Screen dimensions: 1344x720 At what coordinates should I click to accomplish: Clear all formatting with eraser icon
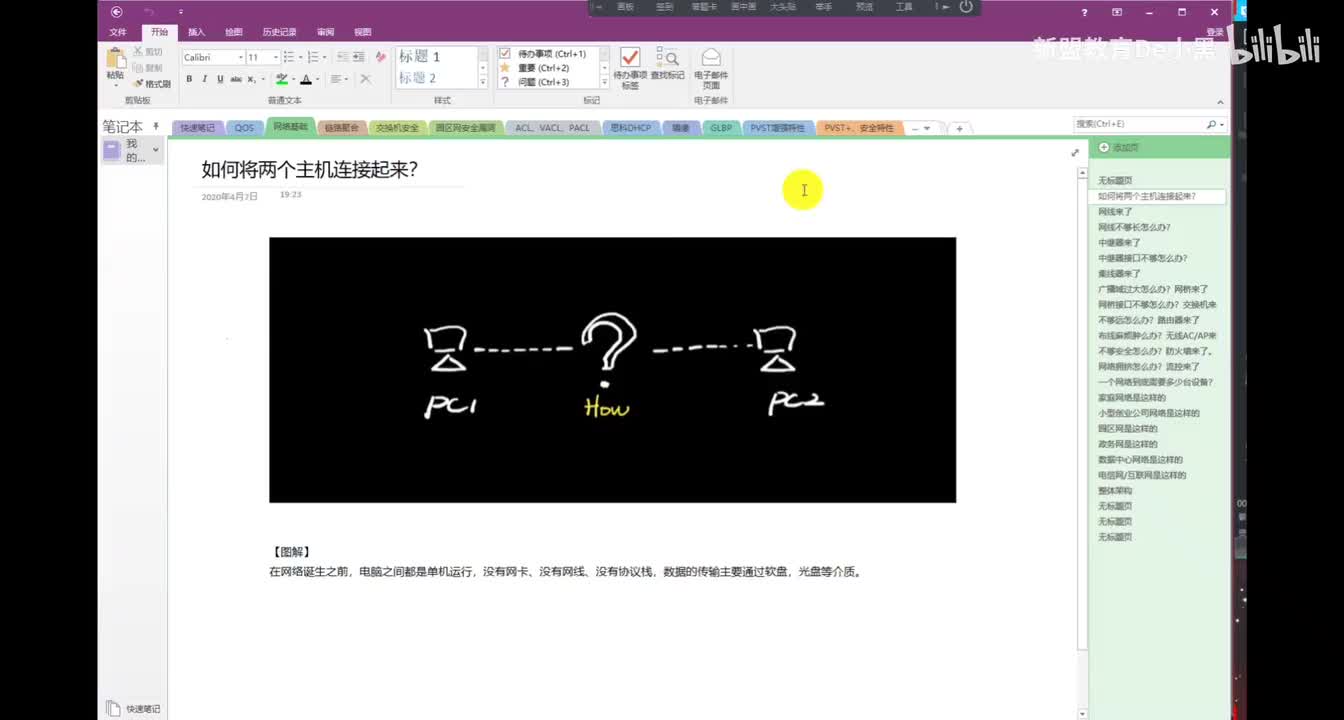[380, 57]
